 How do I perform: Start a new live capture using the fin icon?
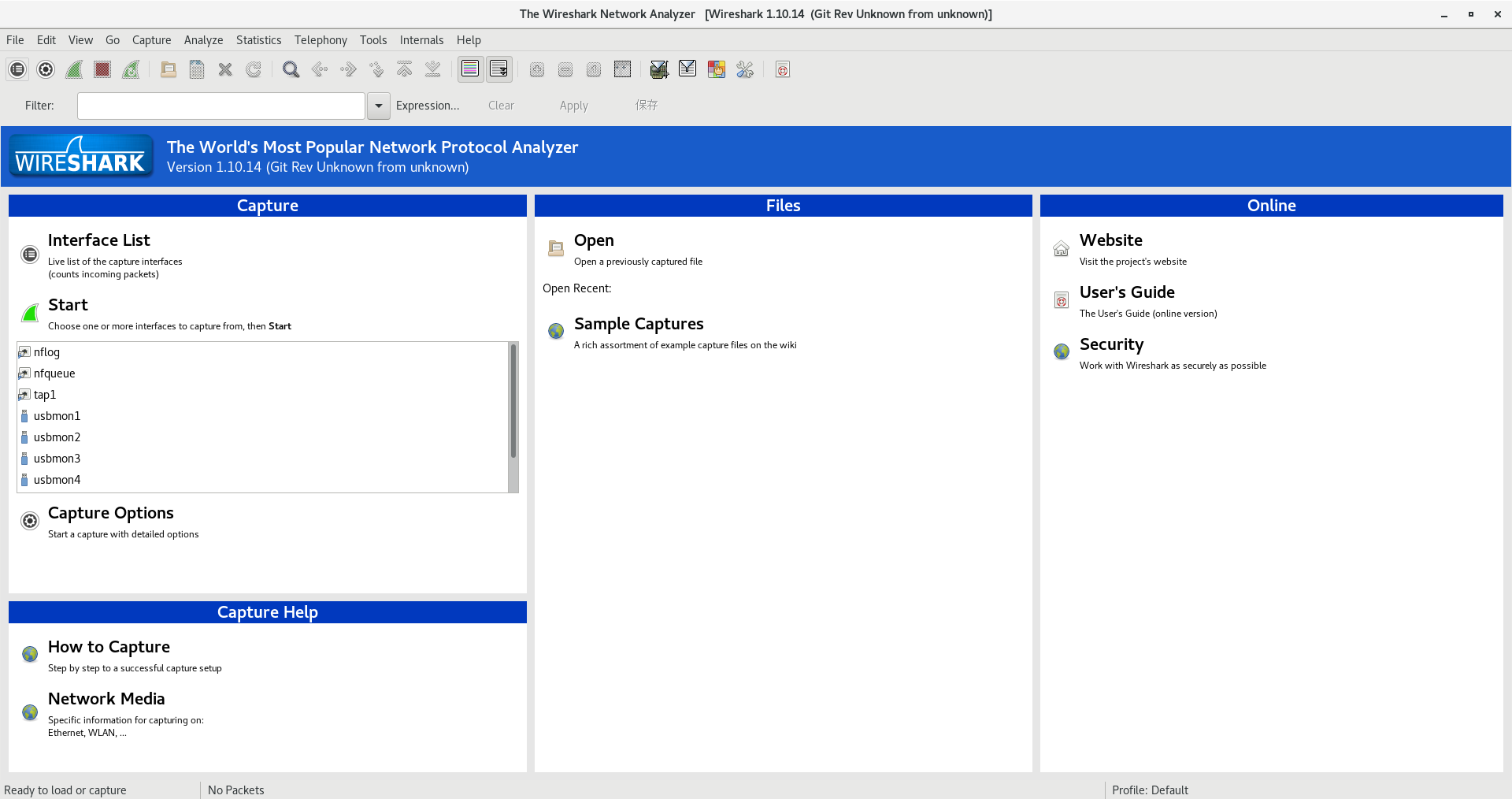[x=74, y=69]
